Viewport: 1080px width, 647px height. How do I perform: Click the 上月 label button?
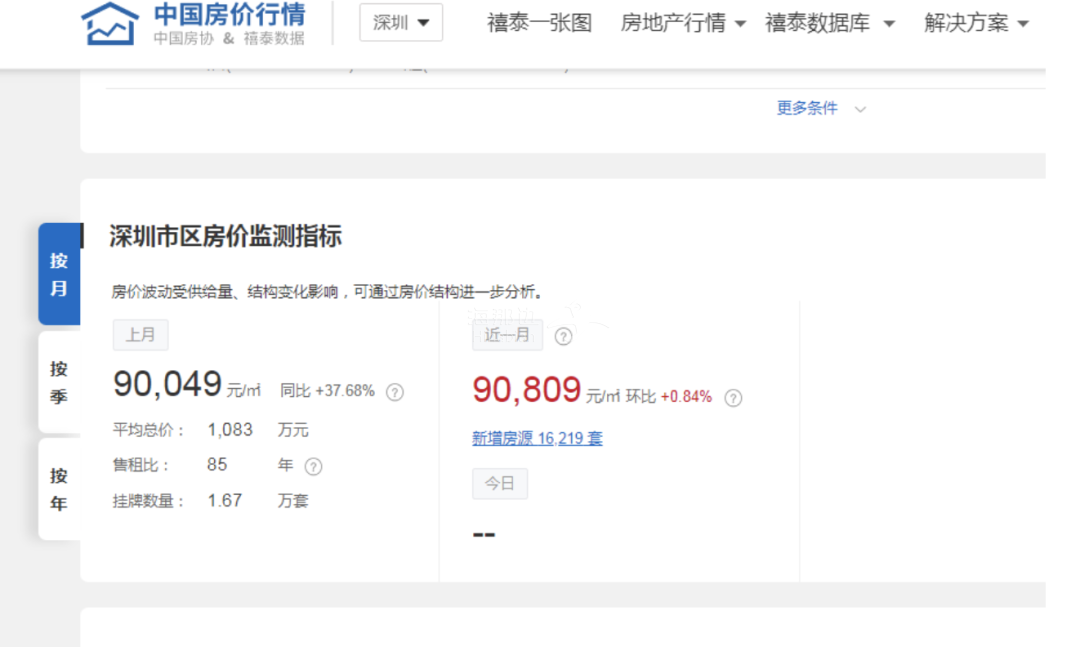click(140, 335)
